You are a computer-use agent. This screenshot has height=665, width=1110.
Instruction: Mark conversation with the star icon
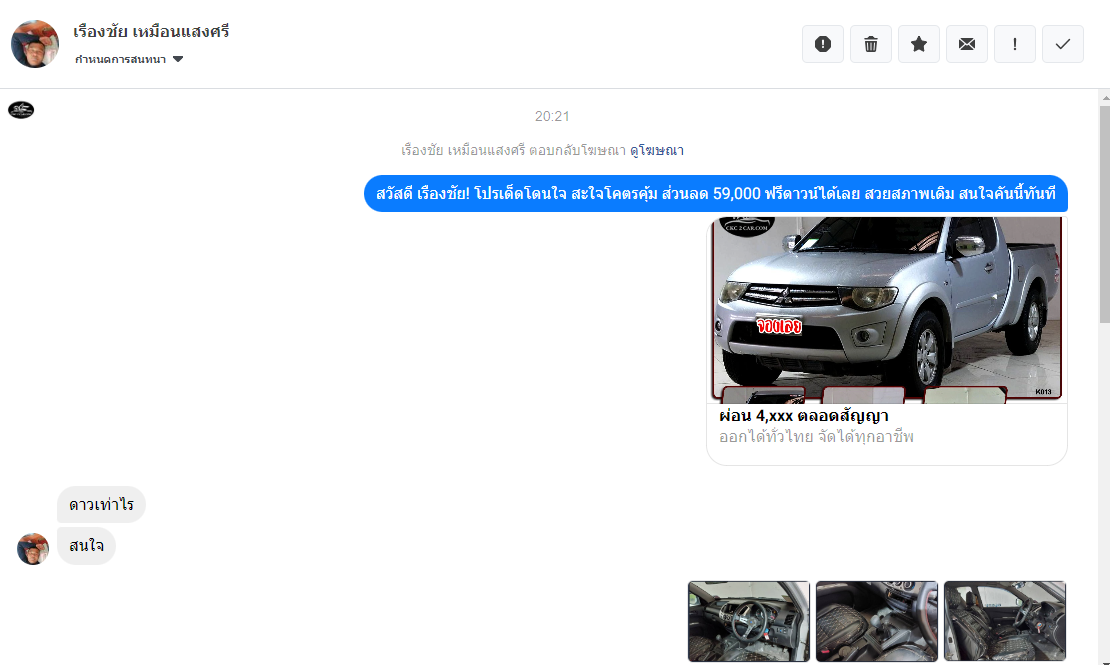tap(919, 44)
